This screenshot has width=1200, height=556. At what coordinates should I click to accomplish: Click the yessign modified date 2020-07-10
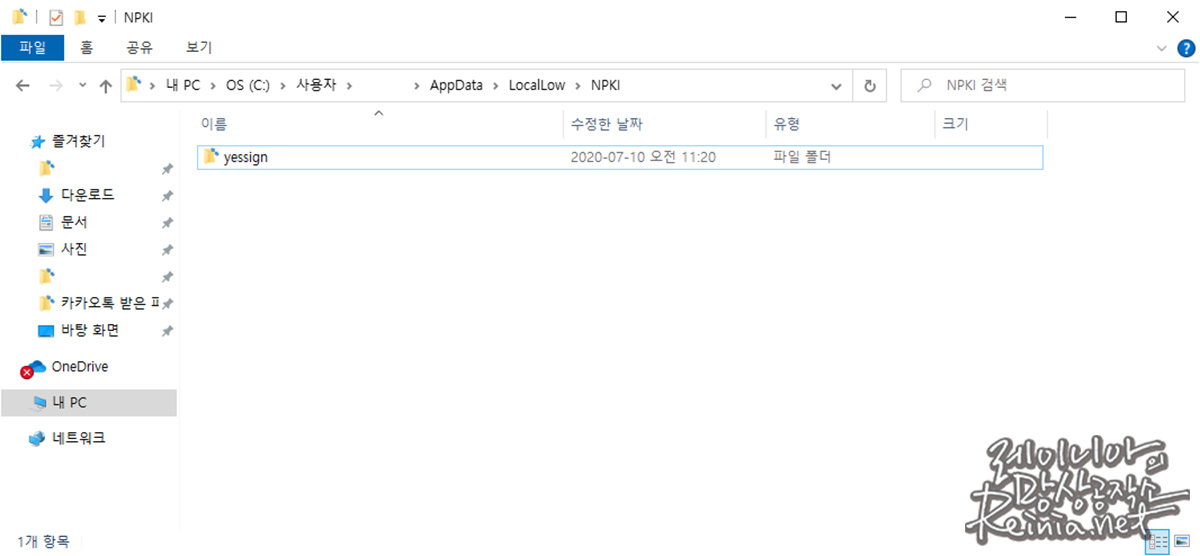click(643, 157)
